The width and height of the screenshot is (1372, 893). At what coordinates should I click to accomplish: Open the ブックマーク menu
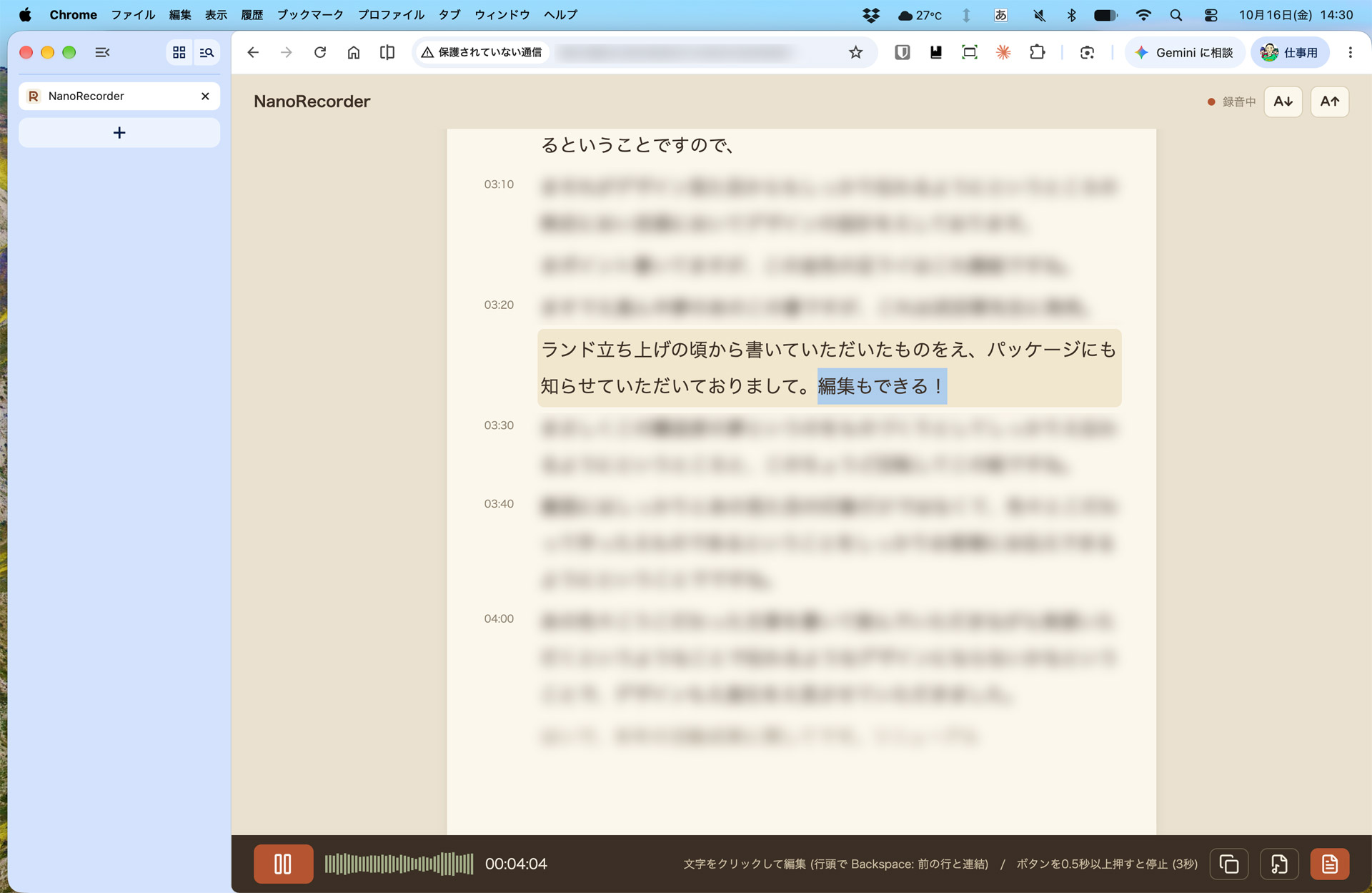pyautogui.click(x=310, y=14)
